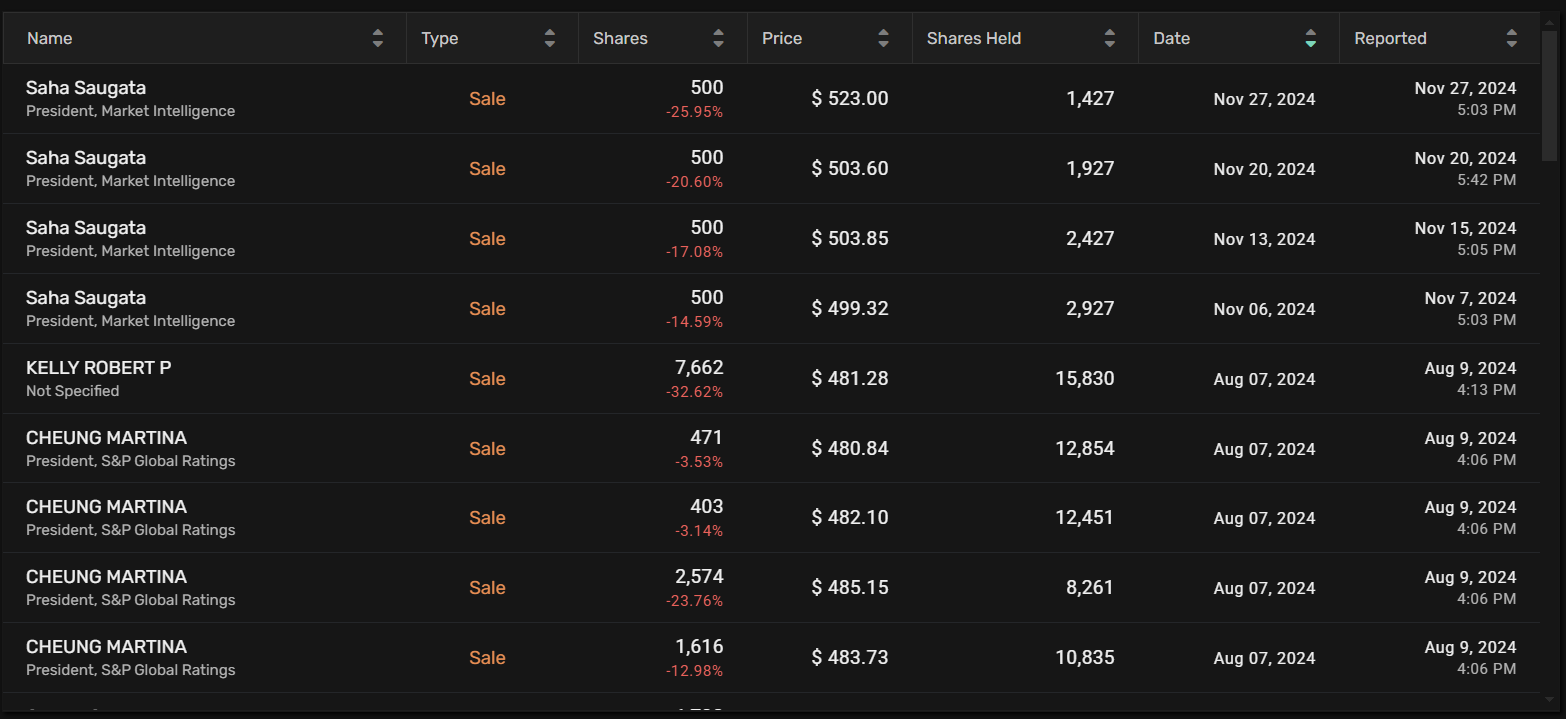1566x719 pixels.
Task: Toggle Date column sort arrows
Action: click(x=1311, y=38)
